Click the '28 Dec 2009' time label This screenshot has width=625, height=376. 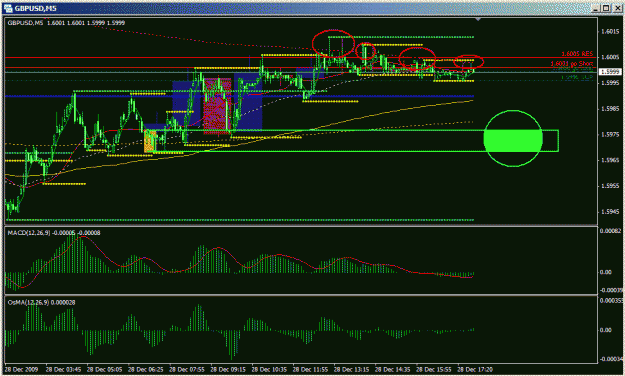(21, 369)
